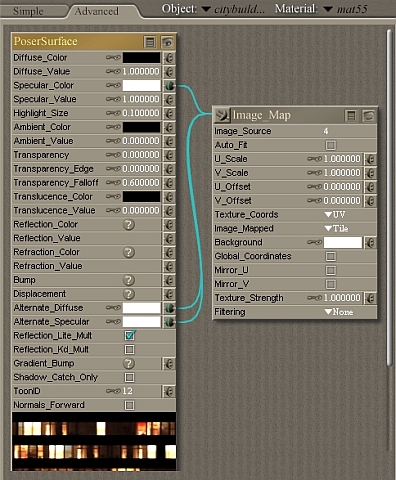Enable Normals_Forward checkbox

point(130,405)
